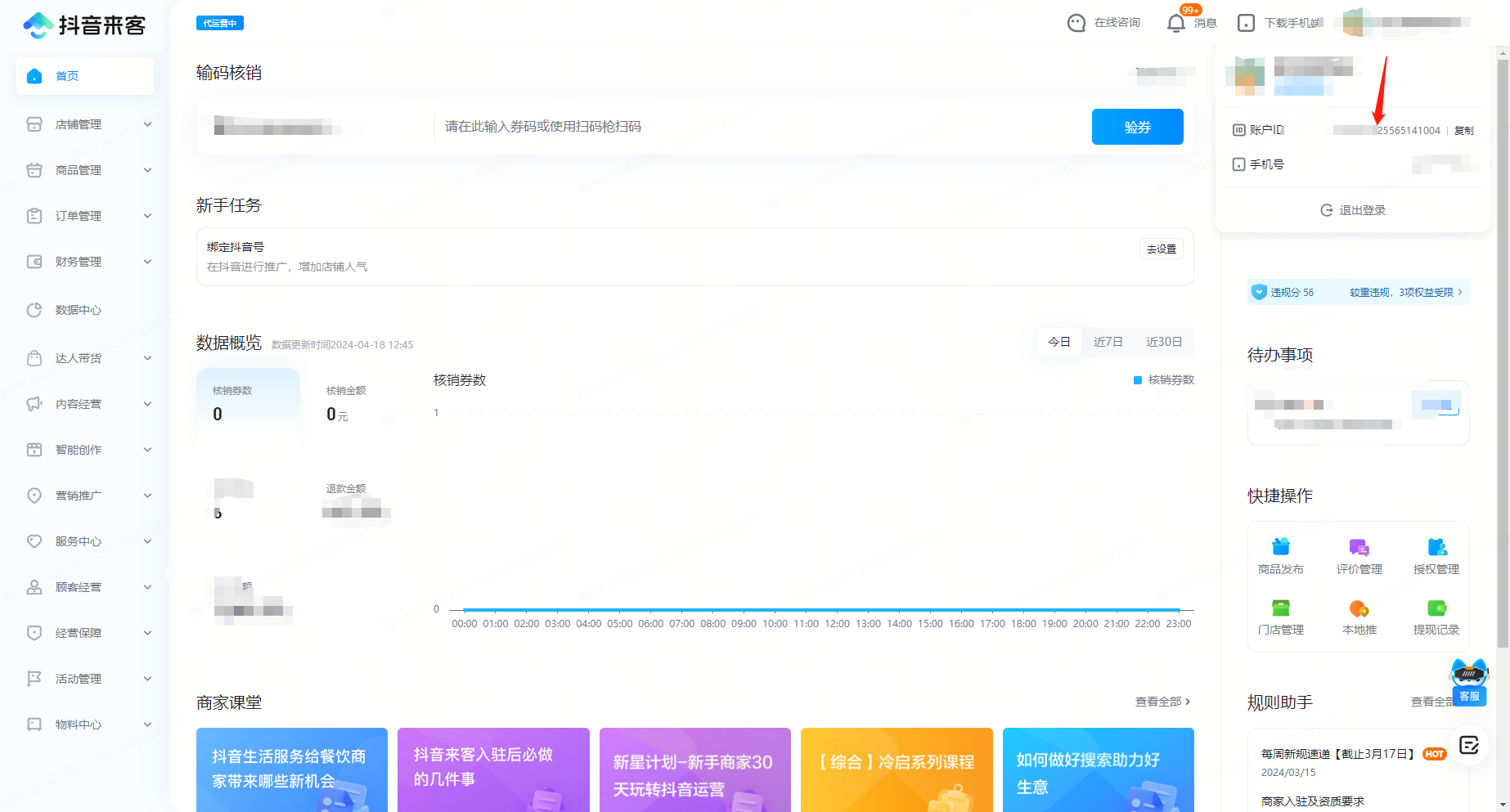Screen dimensions: 1510x812
Task: Click the floating feedback edit icon
Action: 1469,745
